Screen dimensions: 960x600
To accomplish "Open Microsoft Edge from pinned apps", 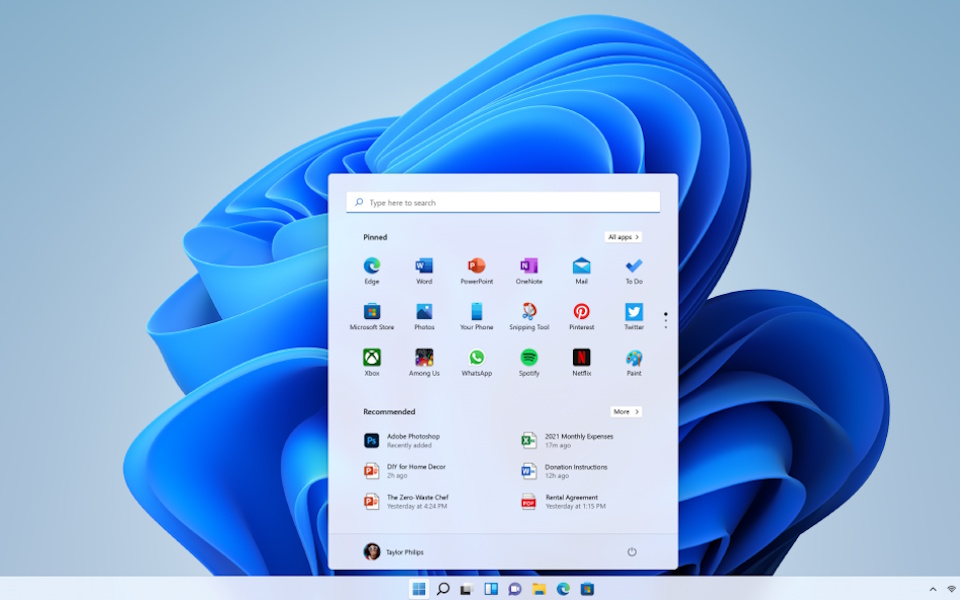I will (372, 266).
